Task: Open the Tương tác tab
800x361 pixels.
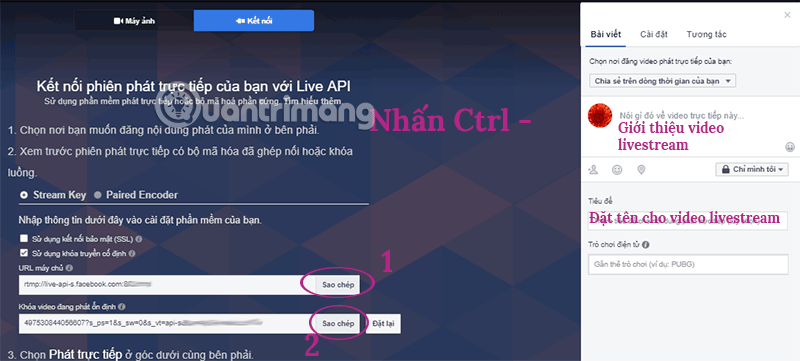Action: [706, 35]
